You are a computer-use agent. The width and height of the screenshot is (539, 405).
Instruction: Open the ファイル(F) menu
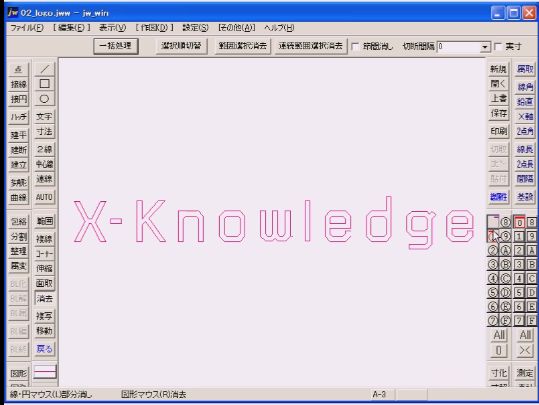click(x=26, y=28)
